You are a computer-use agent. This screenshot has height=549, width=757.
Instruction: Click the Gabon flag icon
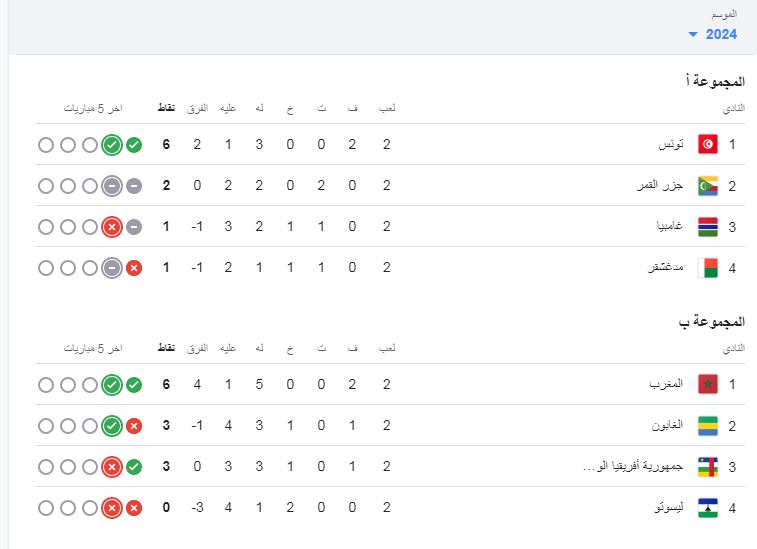pyautogui.click(x=707, y=426)
